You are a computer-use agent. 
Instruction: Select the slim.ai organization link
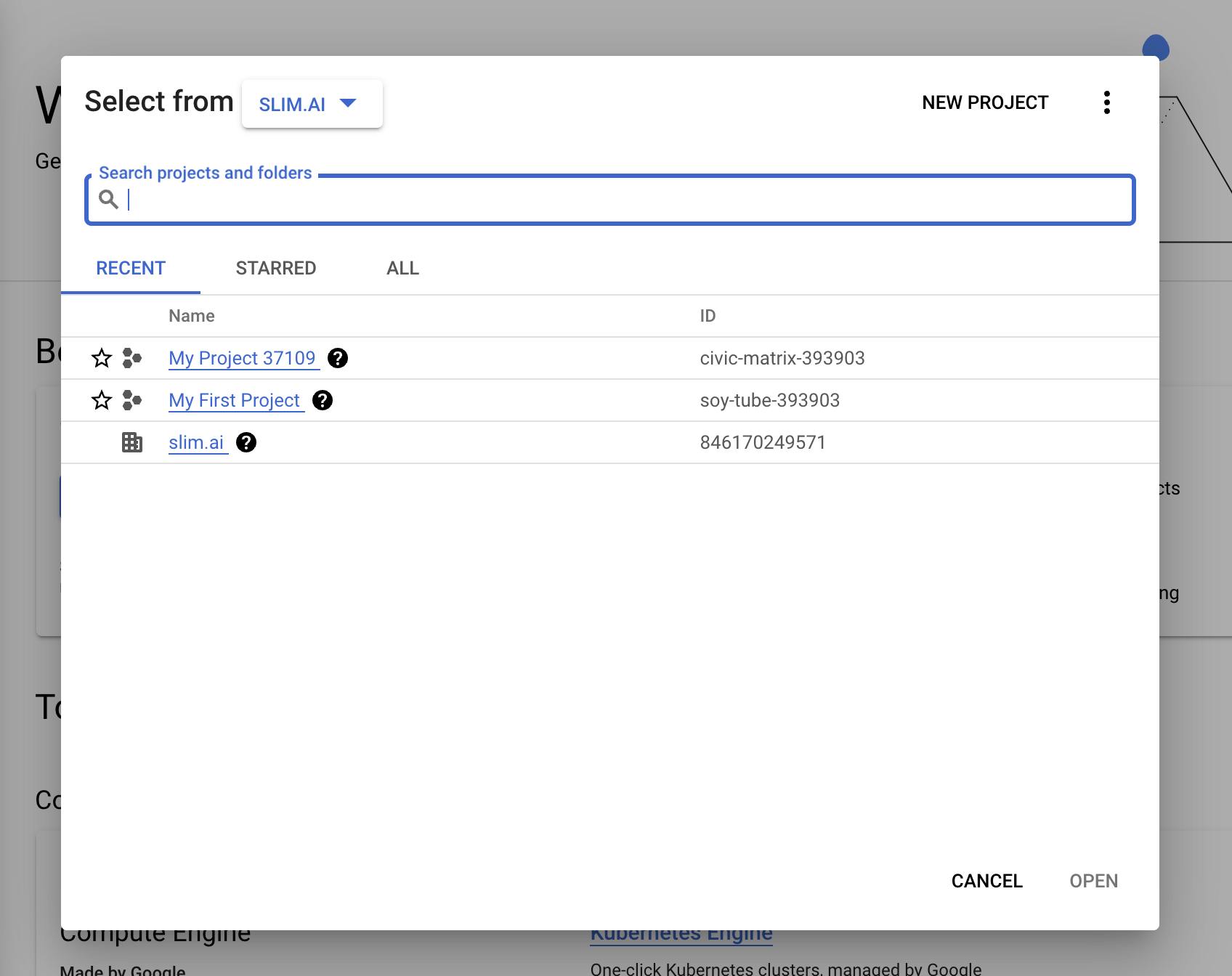[196, 442]
